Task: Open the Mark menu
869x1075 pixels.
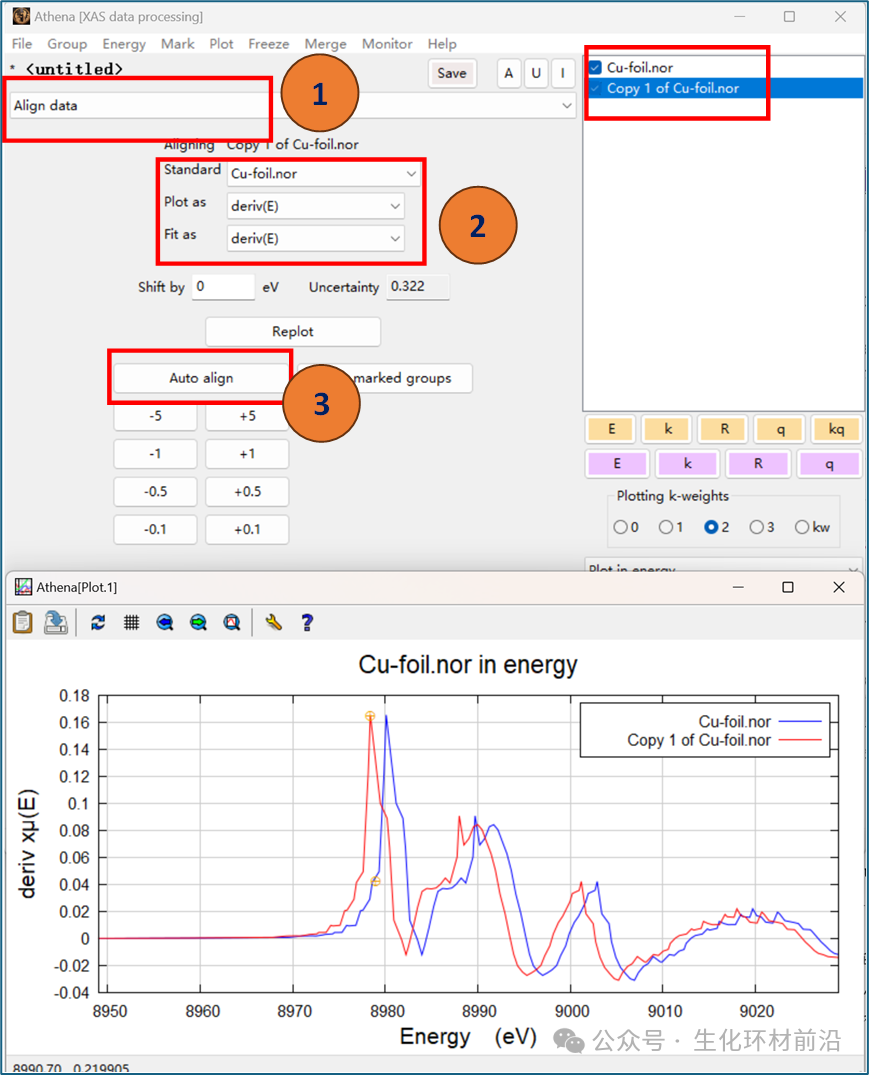Action: 178,44
